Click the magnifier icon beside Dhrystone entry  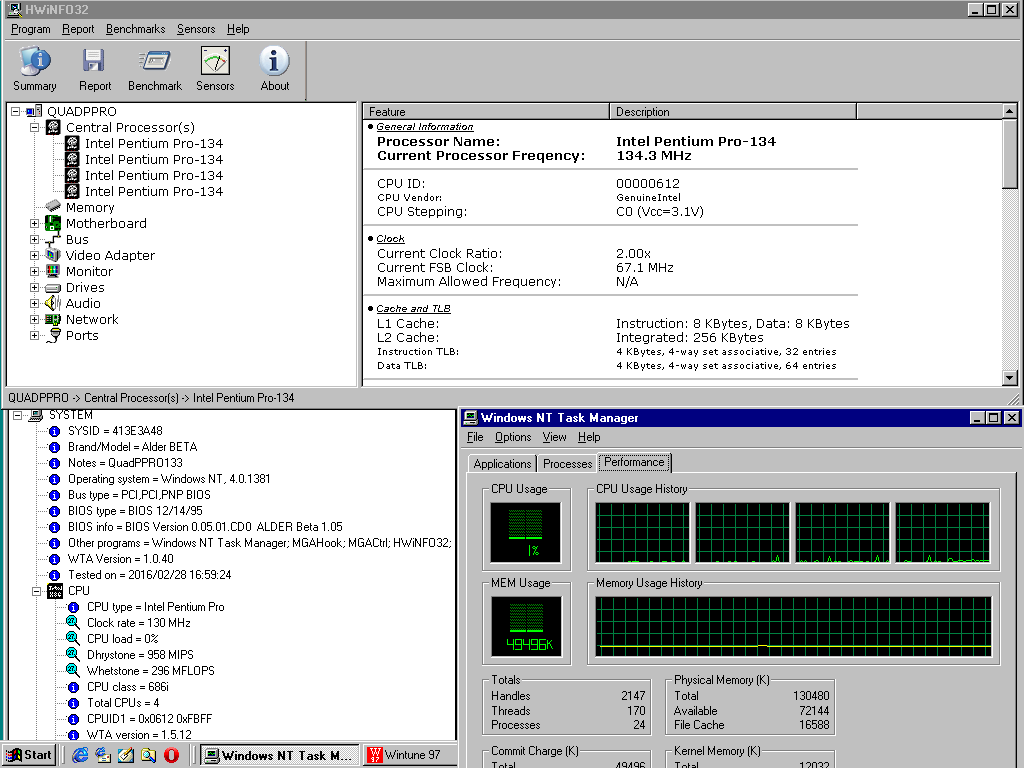pos(73,654)
